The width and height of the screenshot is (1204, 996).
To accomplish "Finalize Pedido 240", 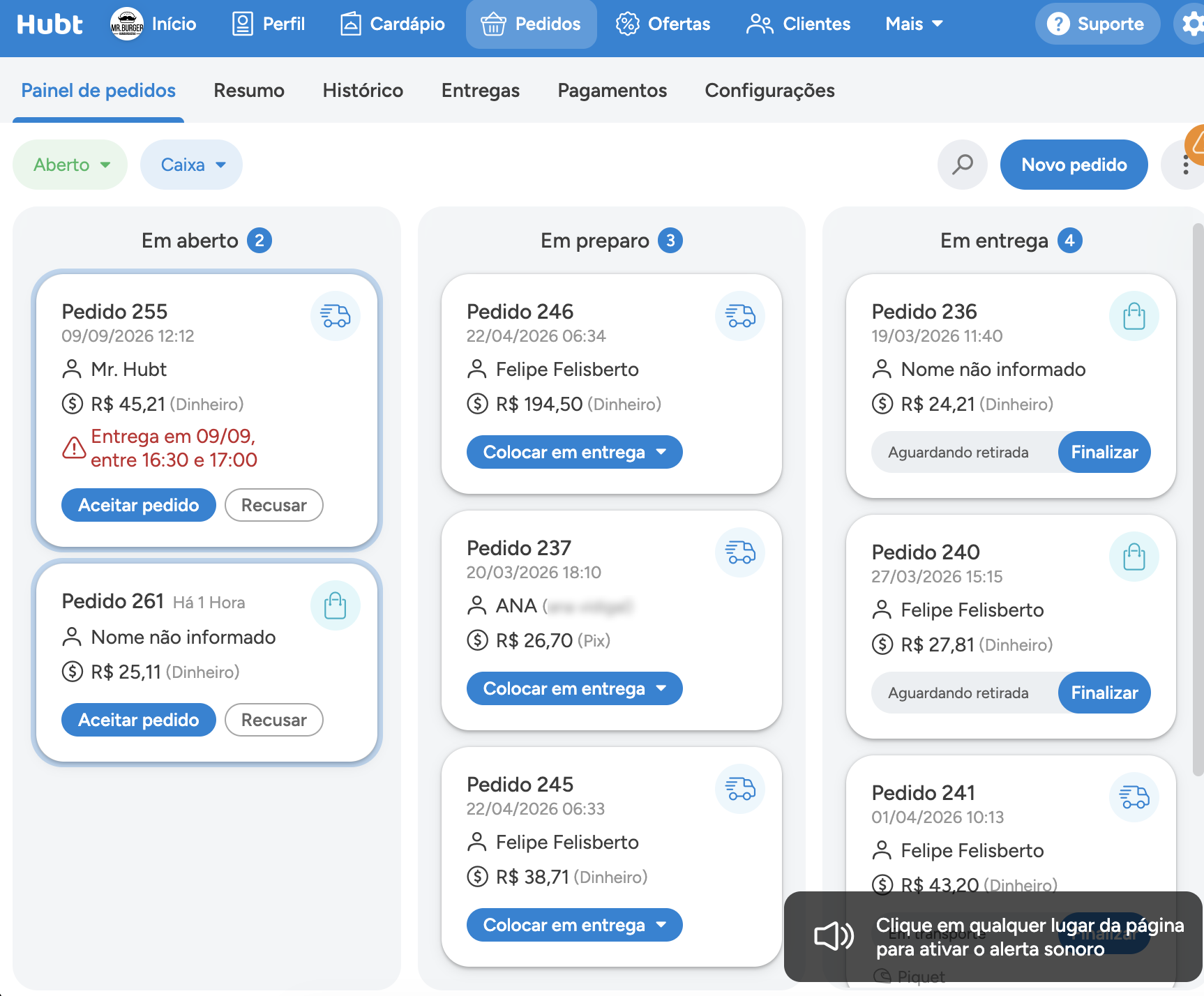I will tap(1104, 693).
